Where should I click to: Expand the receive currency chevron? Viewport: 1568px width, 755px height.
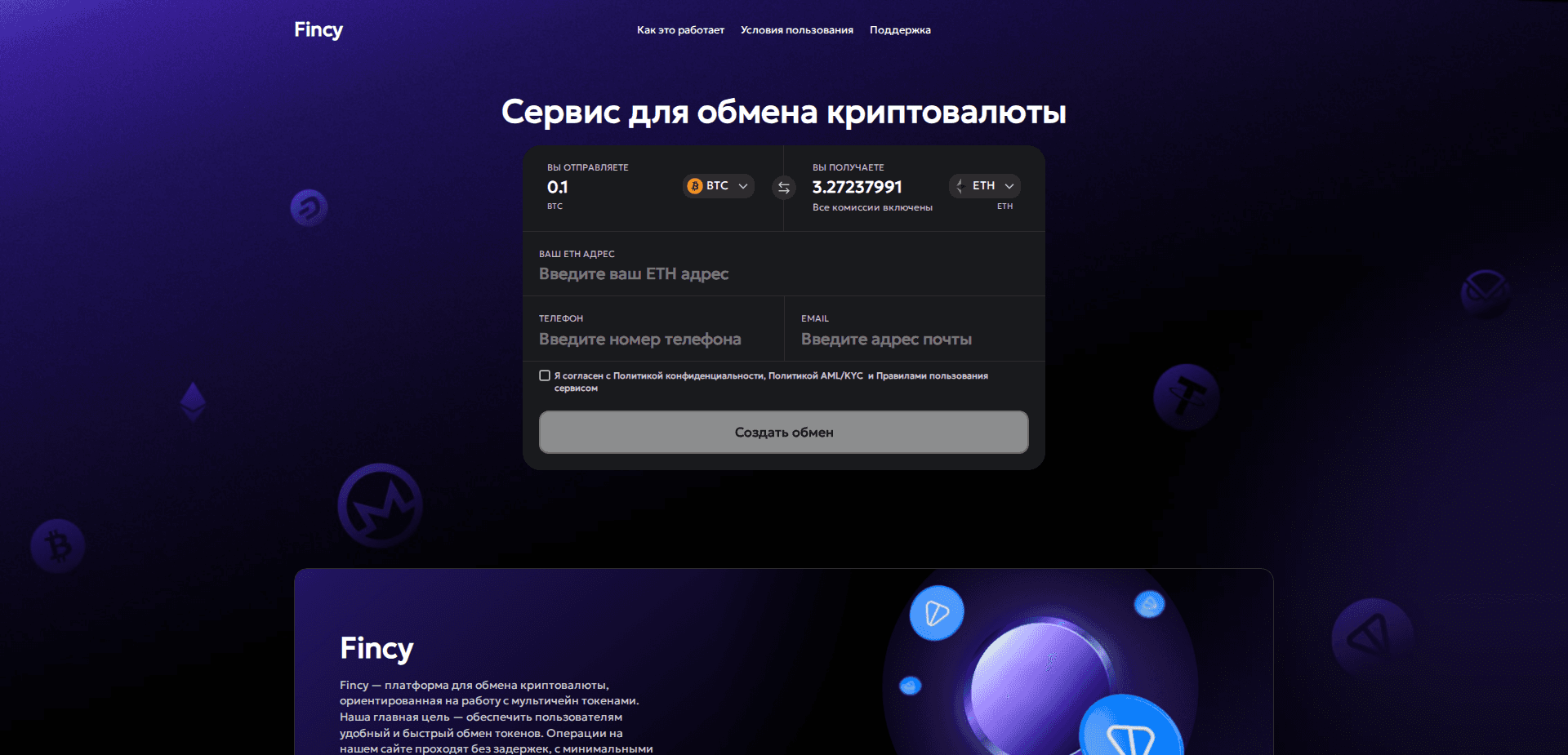(1010, 186)
